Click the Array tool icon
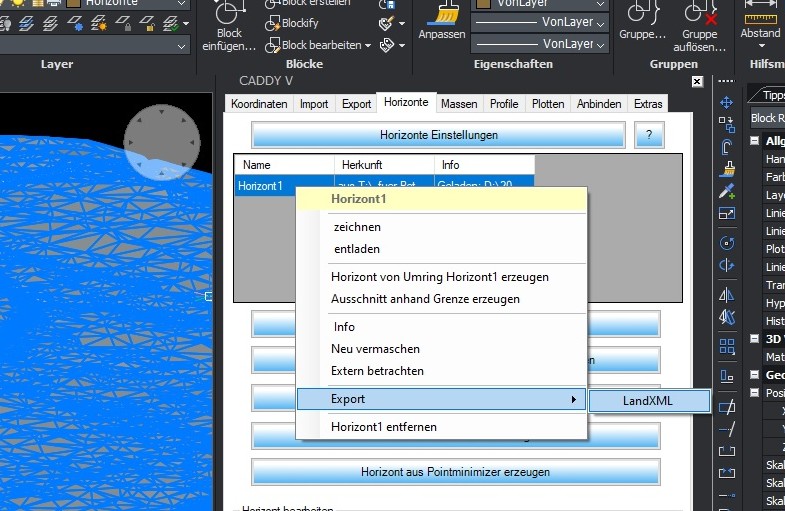The width and height of the screenshot is (785, 511). 727,345
